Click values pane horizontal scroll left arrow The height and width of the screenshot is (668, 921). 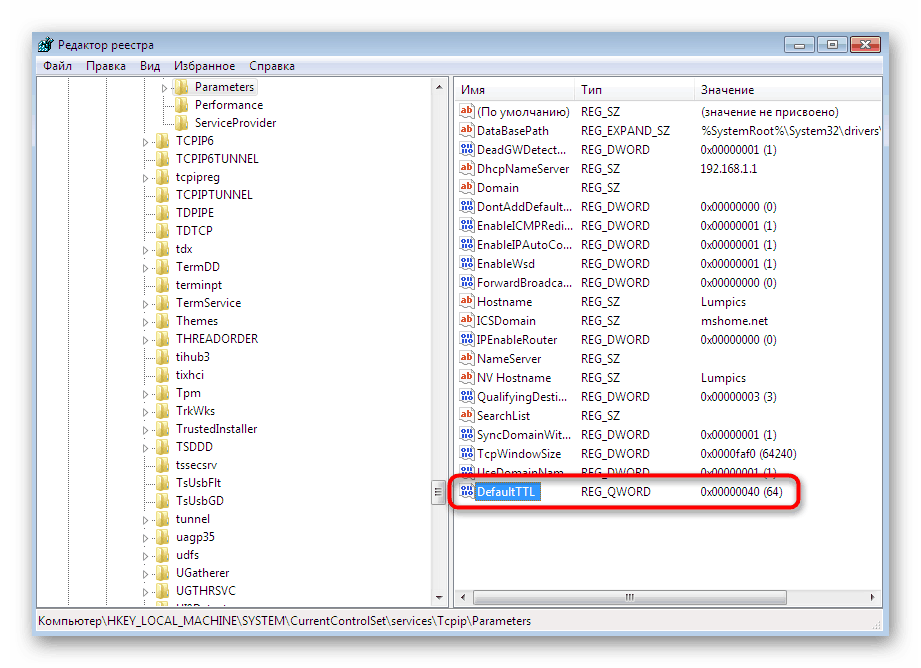point(463,597)
